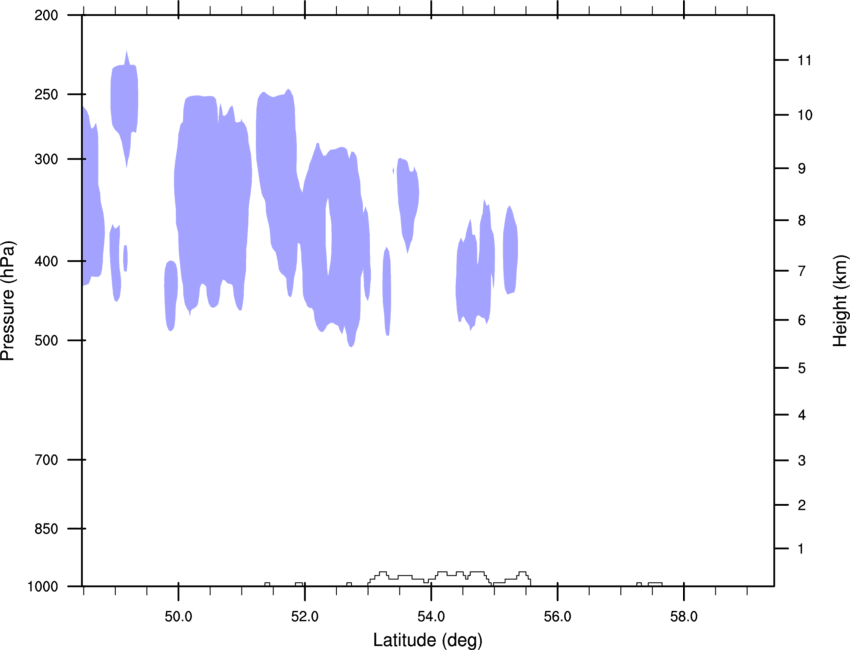Viewport: 850px width, 650px height.
Task: Select the 1000 pressure tick label
Action: click(42, 587)
